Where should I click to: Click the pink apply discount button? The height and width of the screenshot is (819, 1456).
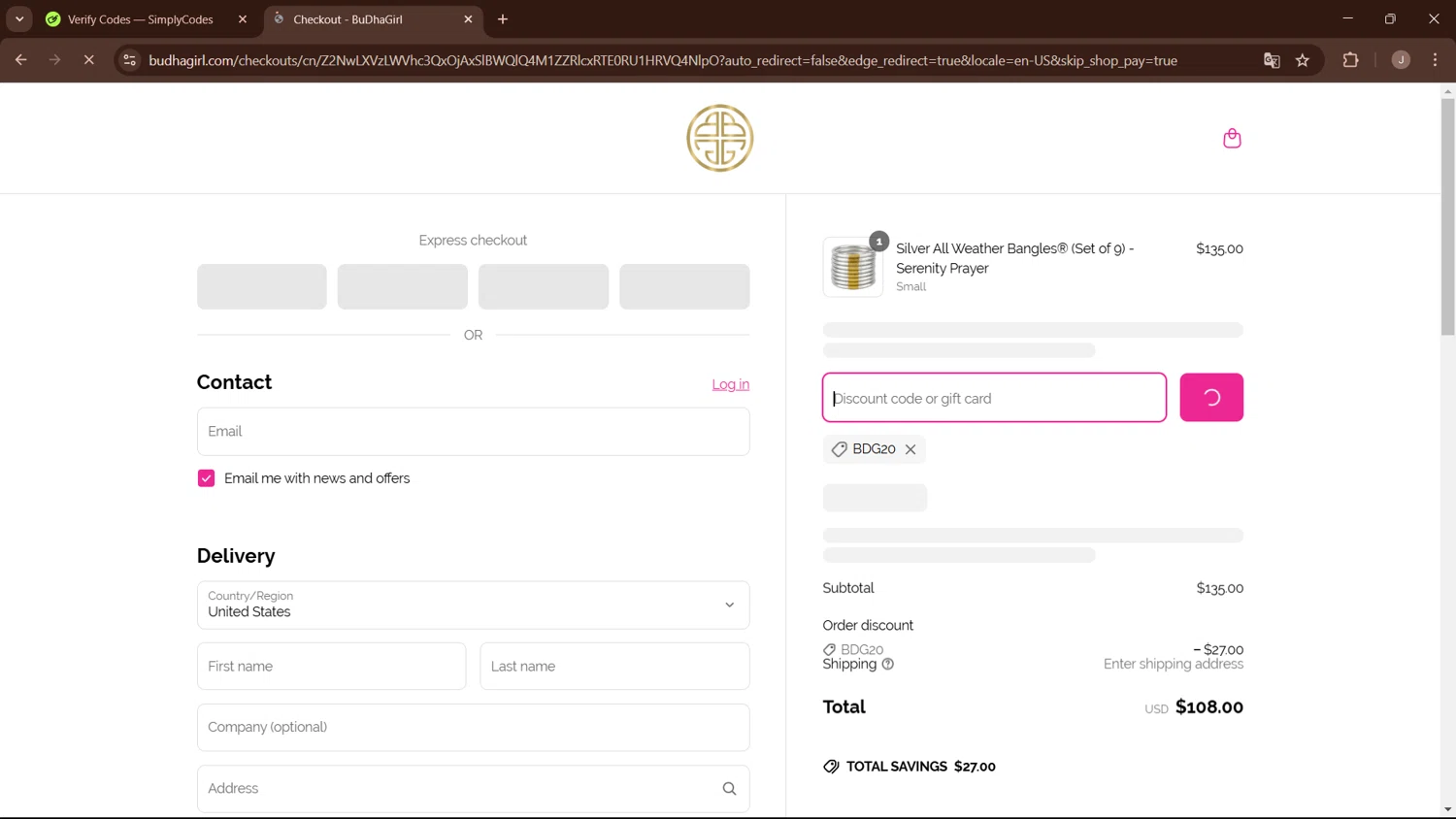coord(1211,397)
